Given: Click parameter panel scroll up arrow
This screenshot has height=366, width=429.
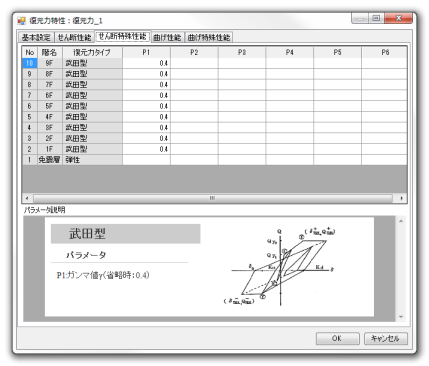Looking at the screenshot, I should pos(401,221).
